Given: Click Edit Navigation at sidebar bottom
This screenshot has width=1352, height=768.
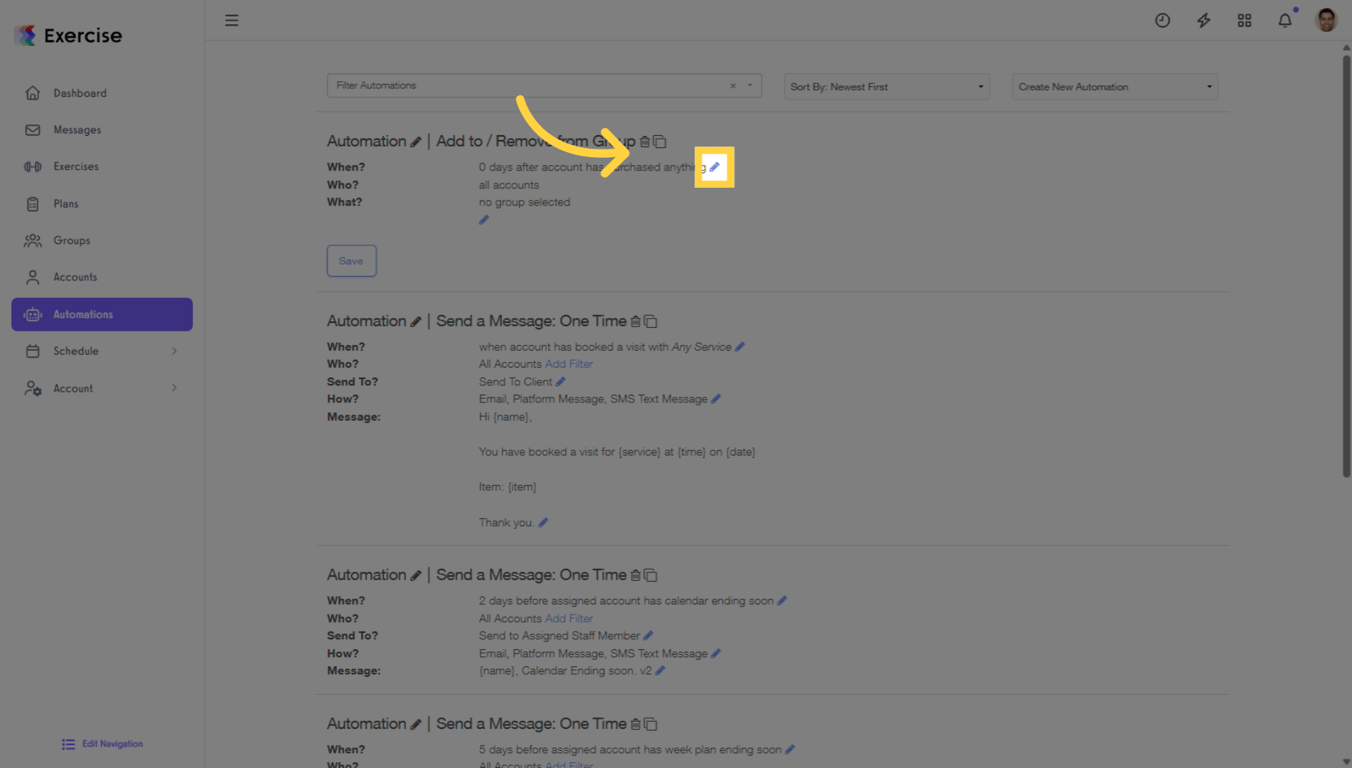Looking at the screenshot, I should (x=101, y=744).
